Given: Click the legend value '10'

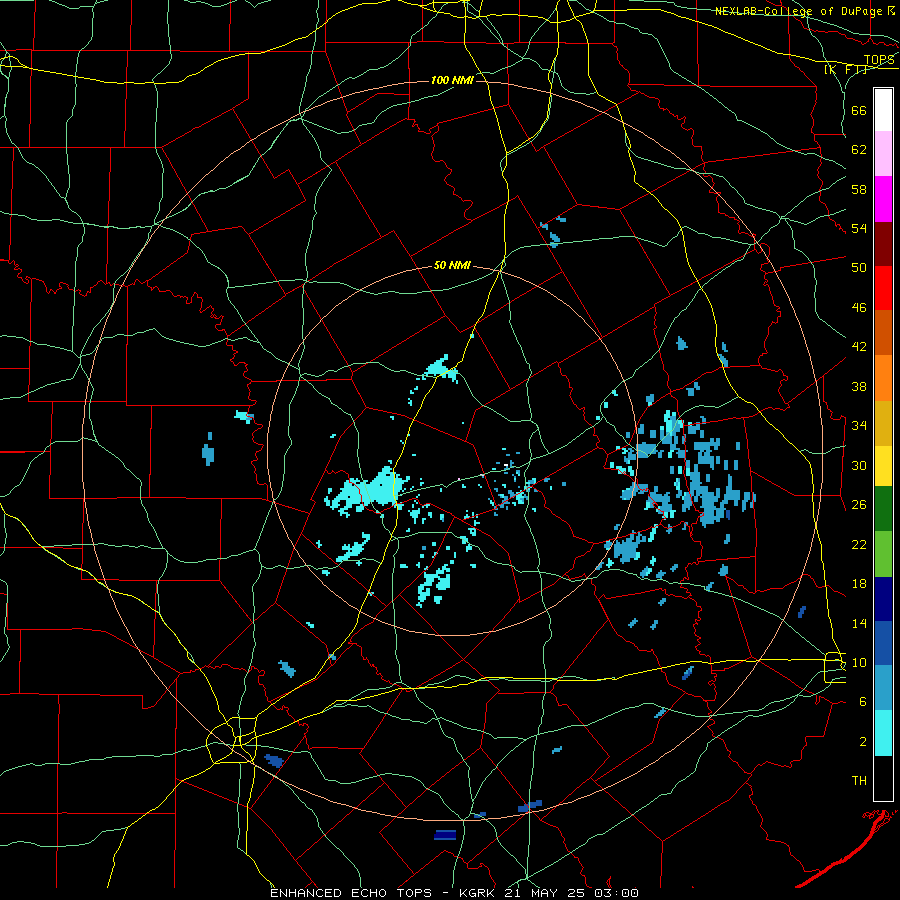Looking at the screenshot, I should (x=859, y=663).
